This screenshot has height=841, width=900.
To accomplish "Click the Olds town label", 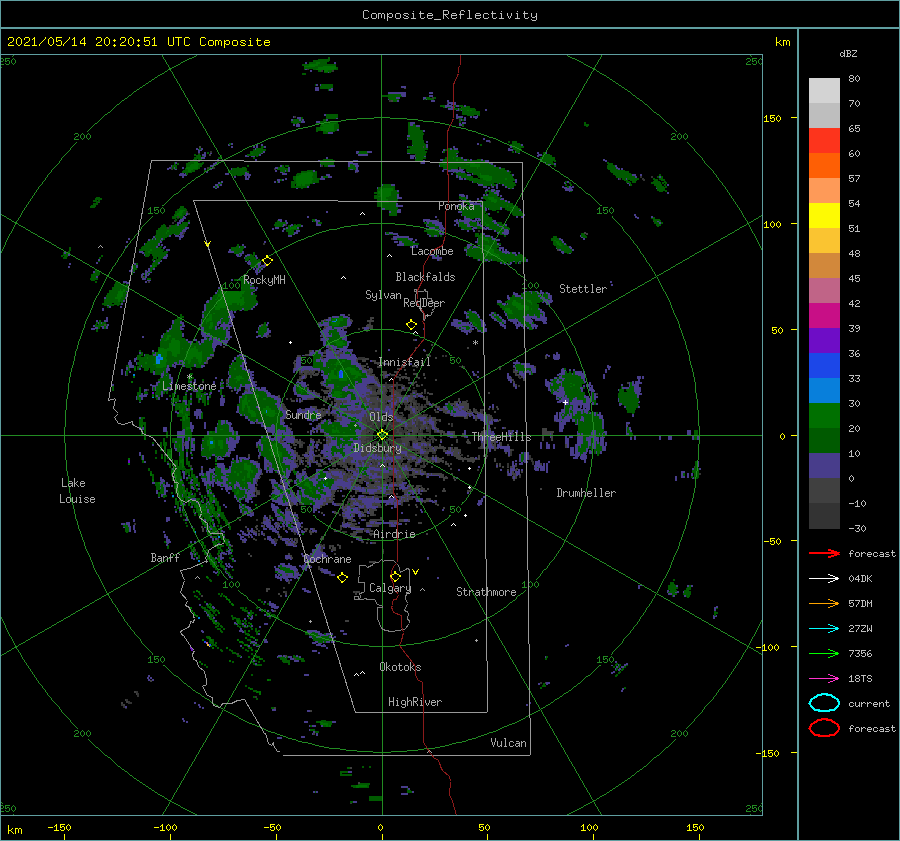I will point(381,417).
